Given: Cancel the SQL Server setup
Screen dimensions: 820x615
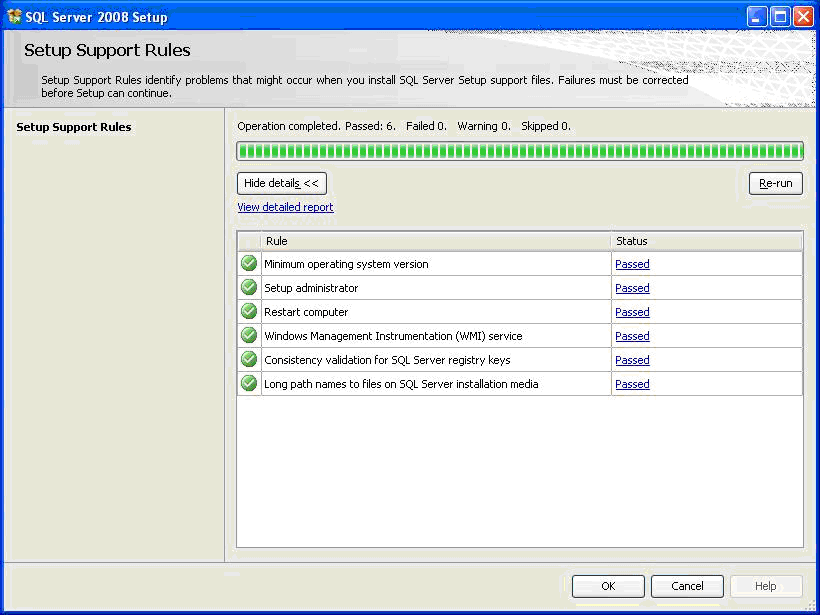Looking at the screenshot, I should click(x=687, y=586).
